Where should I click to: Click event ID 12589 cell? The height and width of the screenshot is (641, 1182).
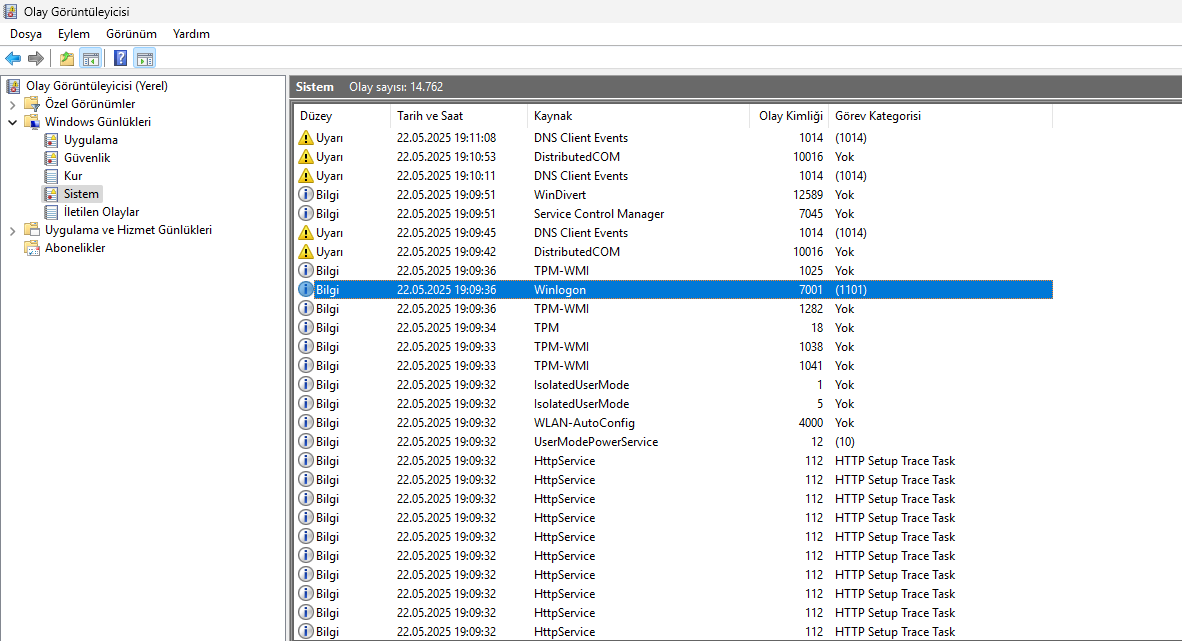pos(807,195)
